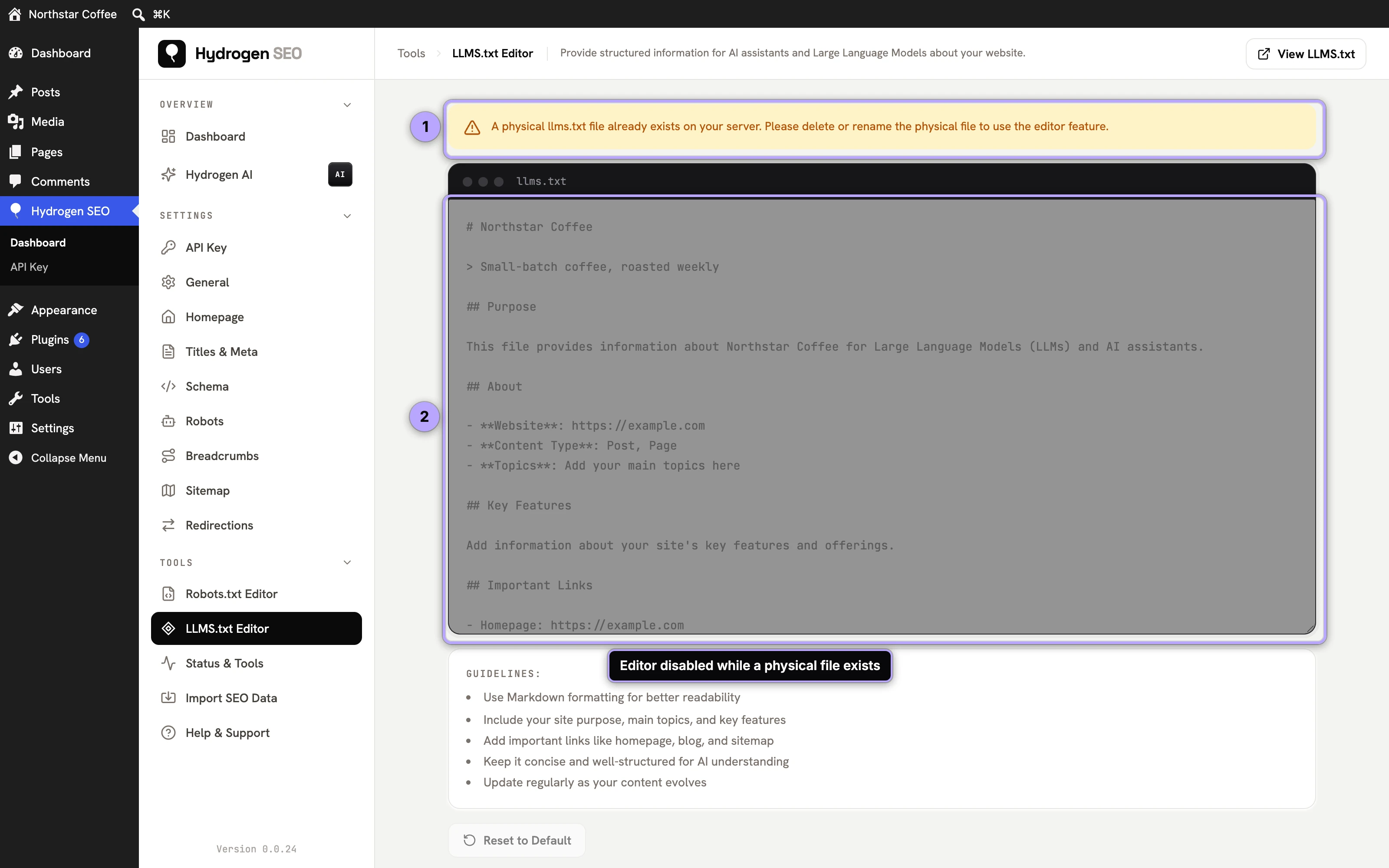Click the API Key key icon in Settings
The image size is (1389, 868).
coord(168,247)
